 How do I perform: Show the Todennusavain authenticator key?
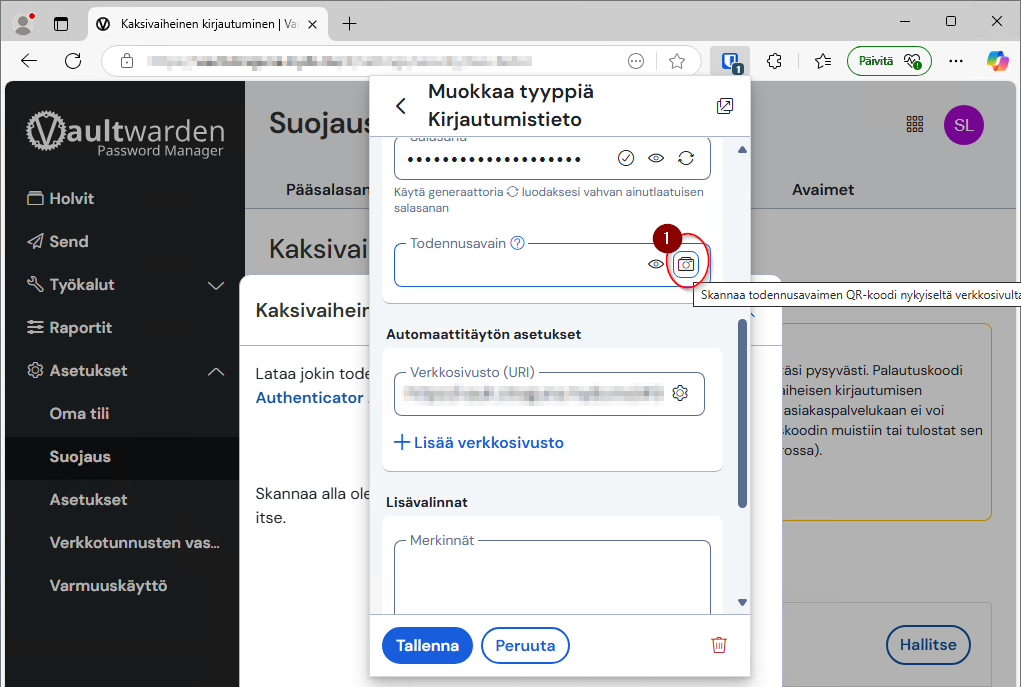click(x=656, y=264)
